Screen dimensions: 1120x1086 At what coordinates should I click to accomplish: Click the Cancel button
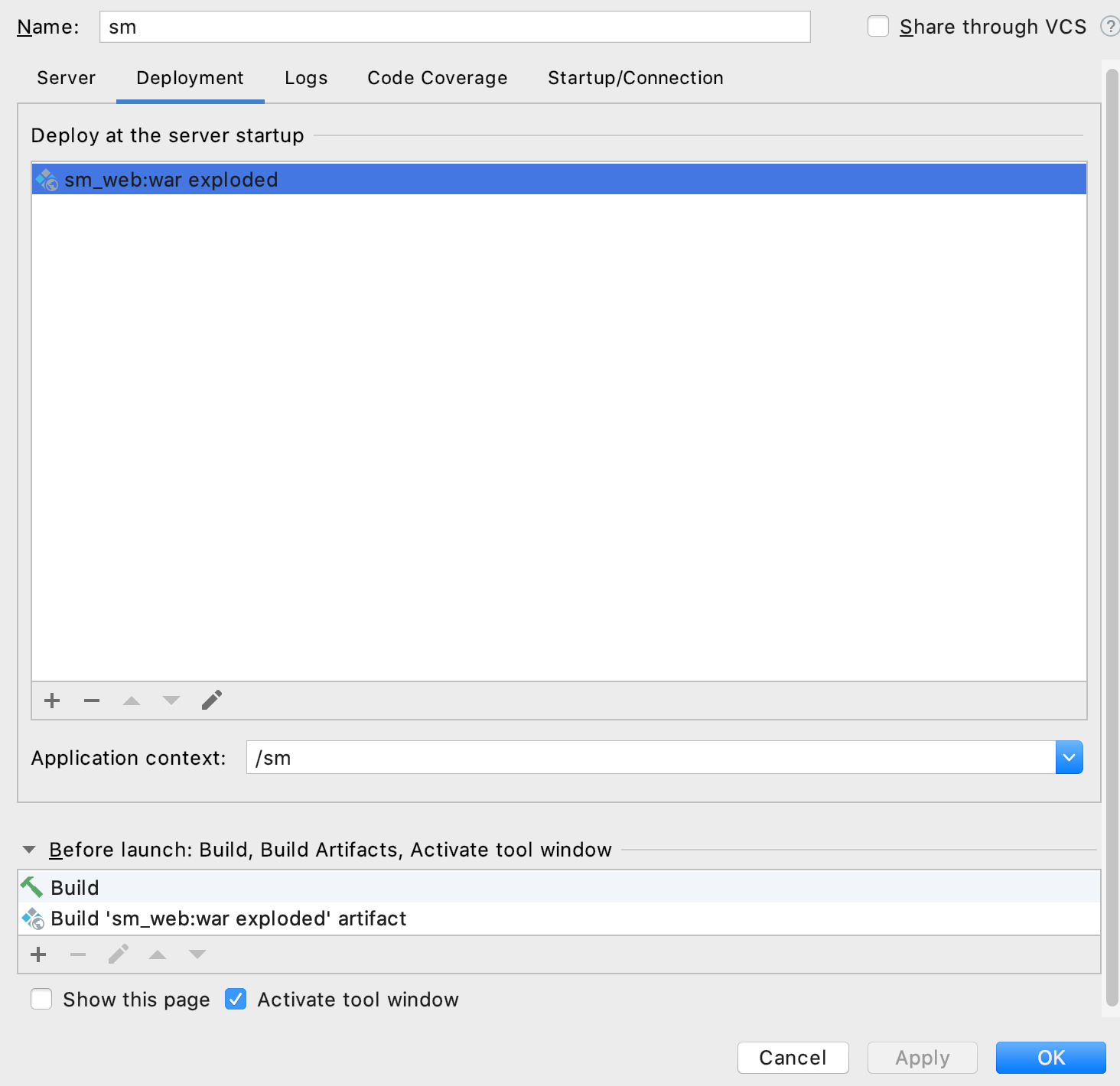[793, 1058]
